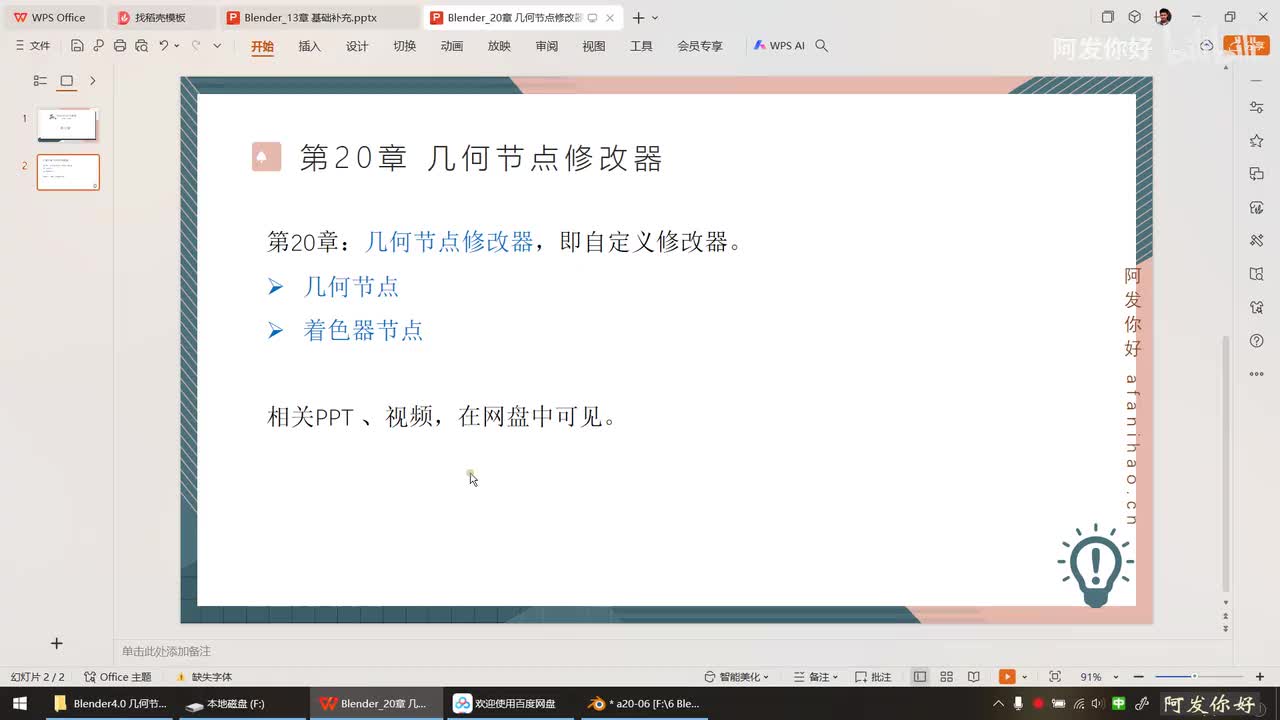Select the 开始 ribbon tab
The width and height of the screenshot is (1280, 720).
(262, 46)
